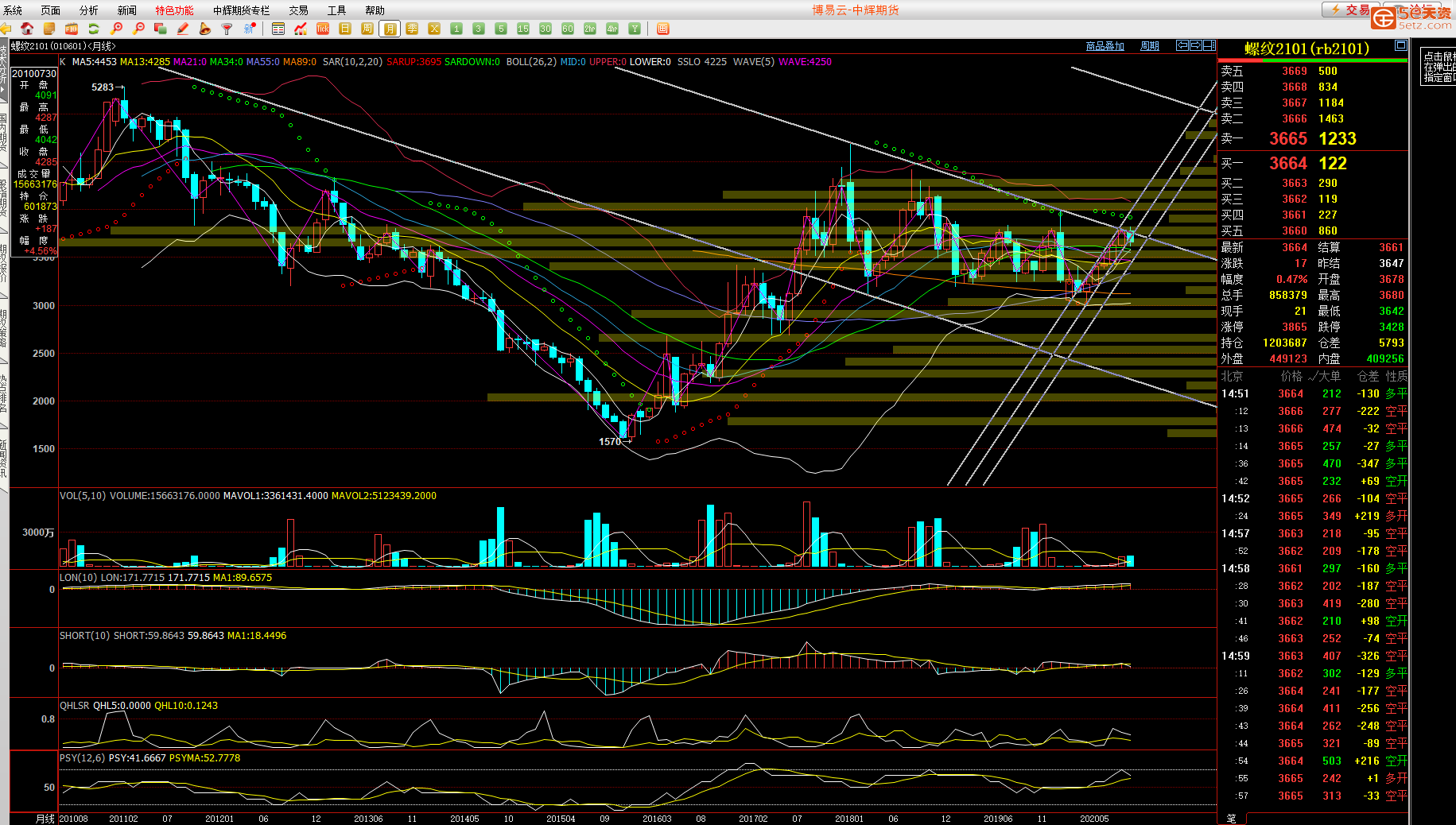The image size is (1456, 825).
Task: Open the quote list table icon
Action: point(278,29)
